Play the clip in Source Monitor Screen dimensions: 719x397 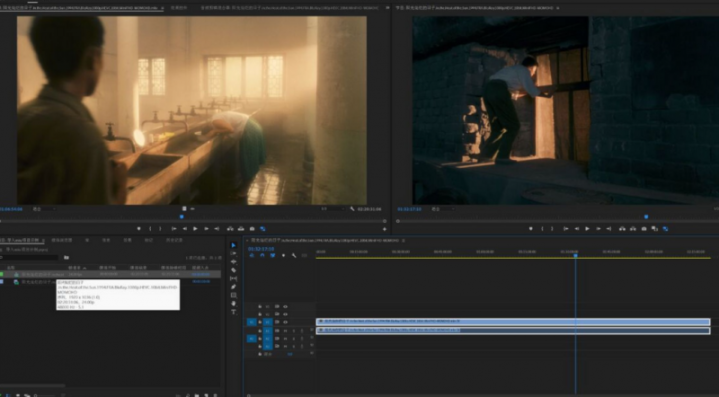pyautogui.click(x=195, y=228)
